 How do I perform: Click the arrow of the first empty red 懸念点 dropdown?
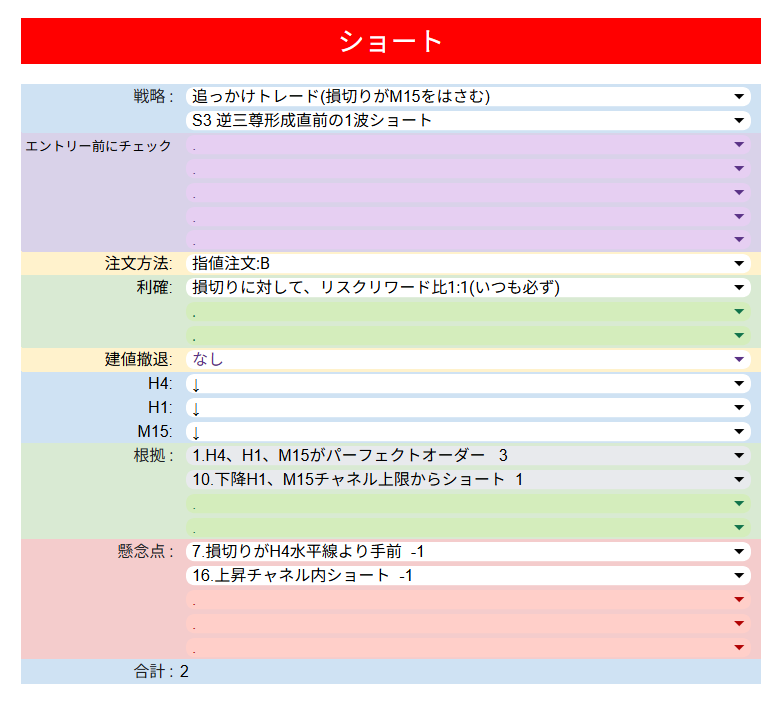point(739,600)
